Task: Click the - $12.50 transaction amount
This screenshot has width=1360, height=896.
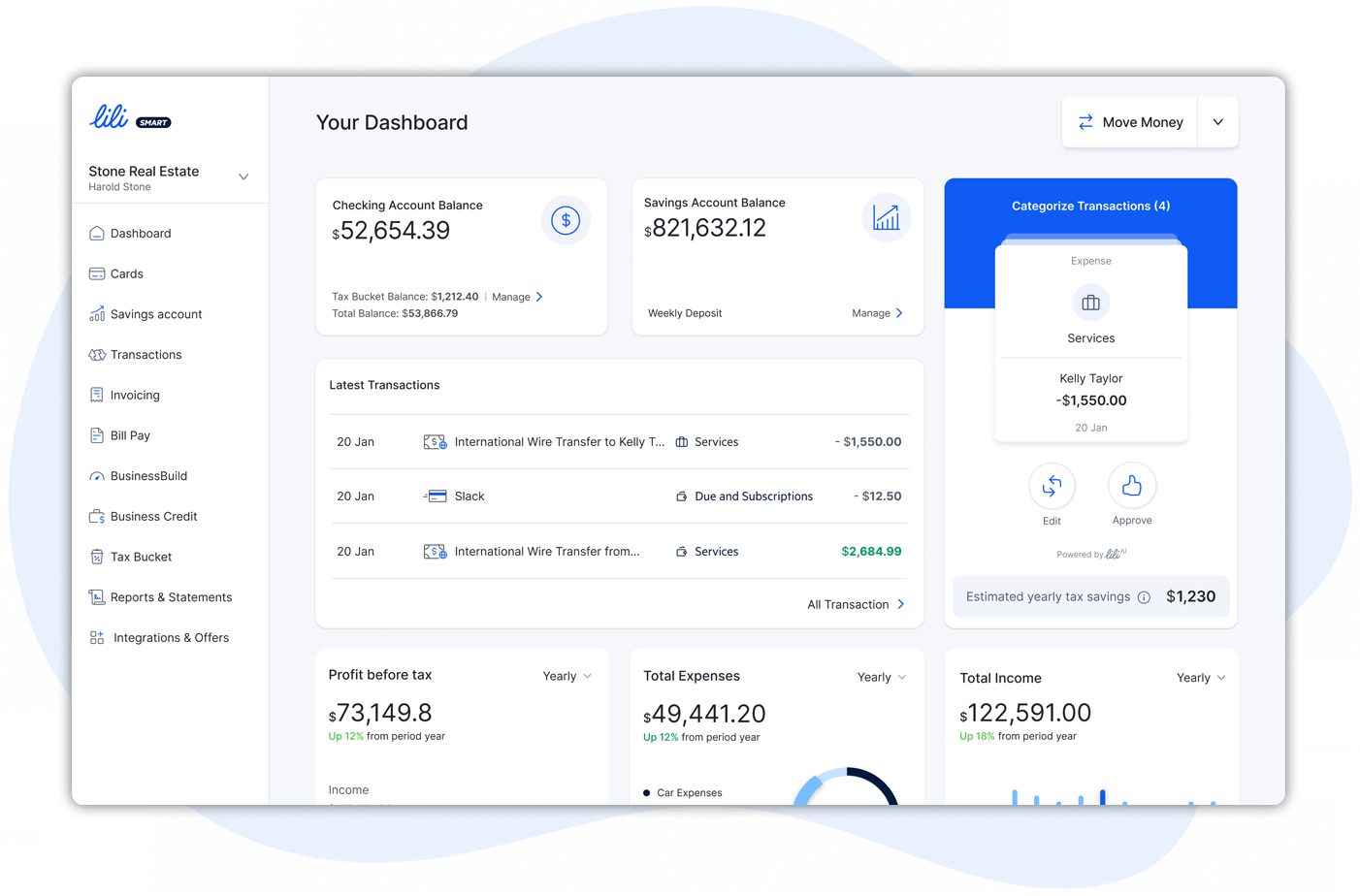Action: tap(877, 496)
